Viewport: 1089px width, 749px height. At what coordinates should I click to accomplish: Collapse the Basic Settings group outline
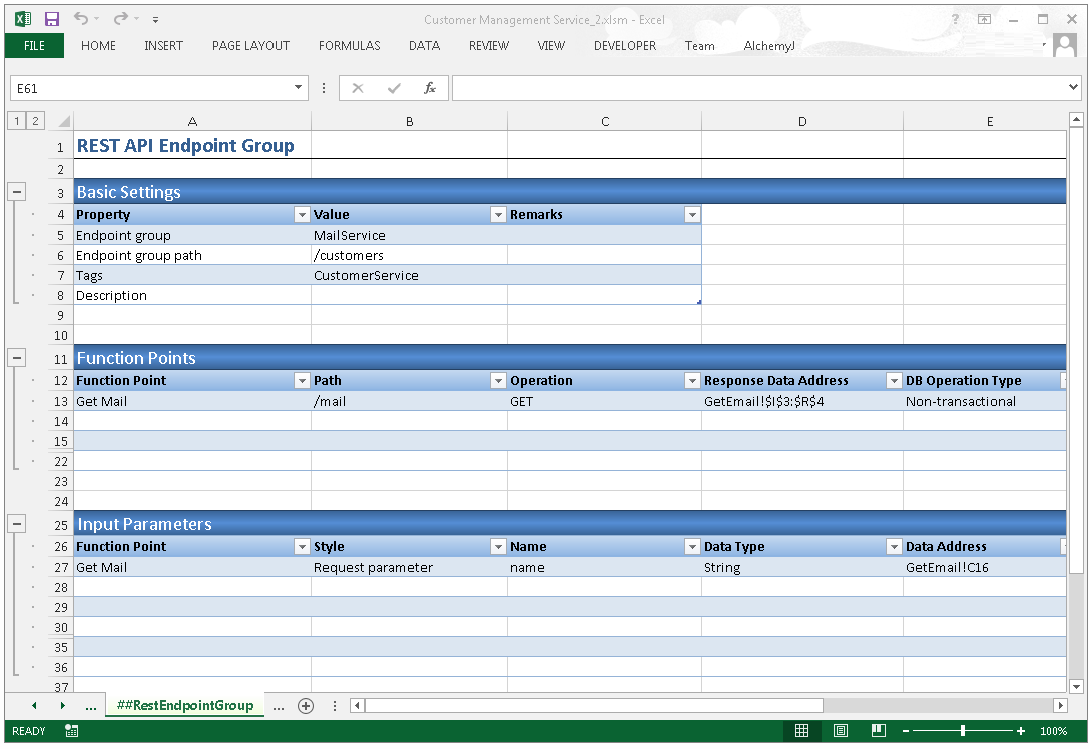point(17,192)
